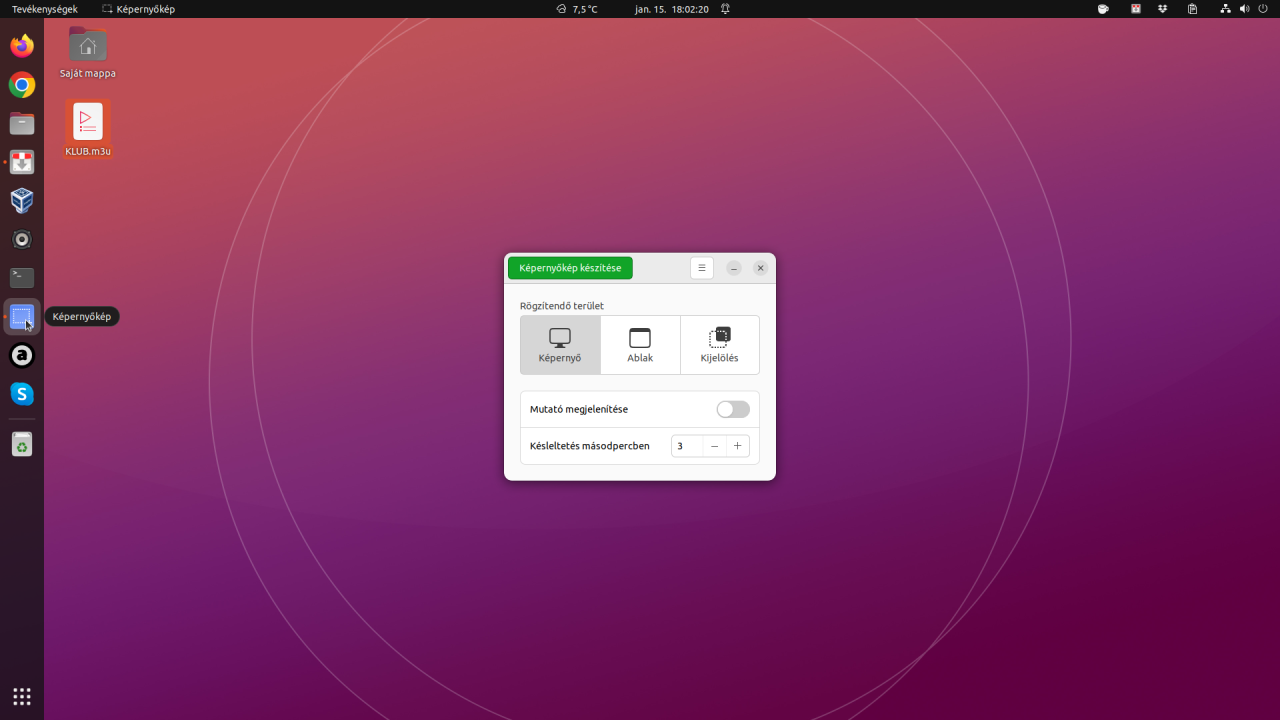Open Tevékenységek activities overview

pos(44,9)
